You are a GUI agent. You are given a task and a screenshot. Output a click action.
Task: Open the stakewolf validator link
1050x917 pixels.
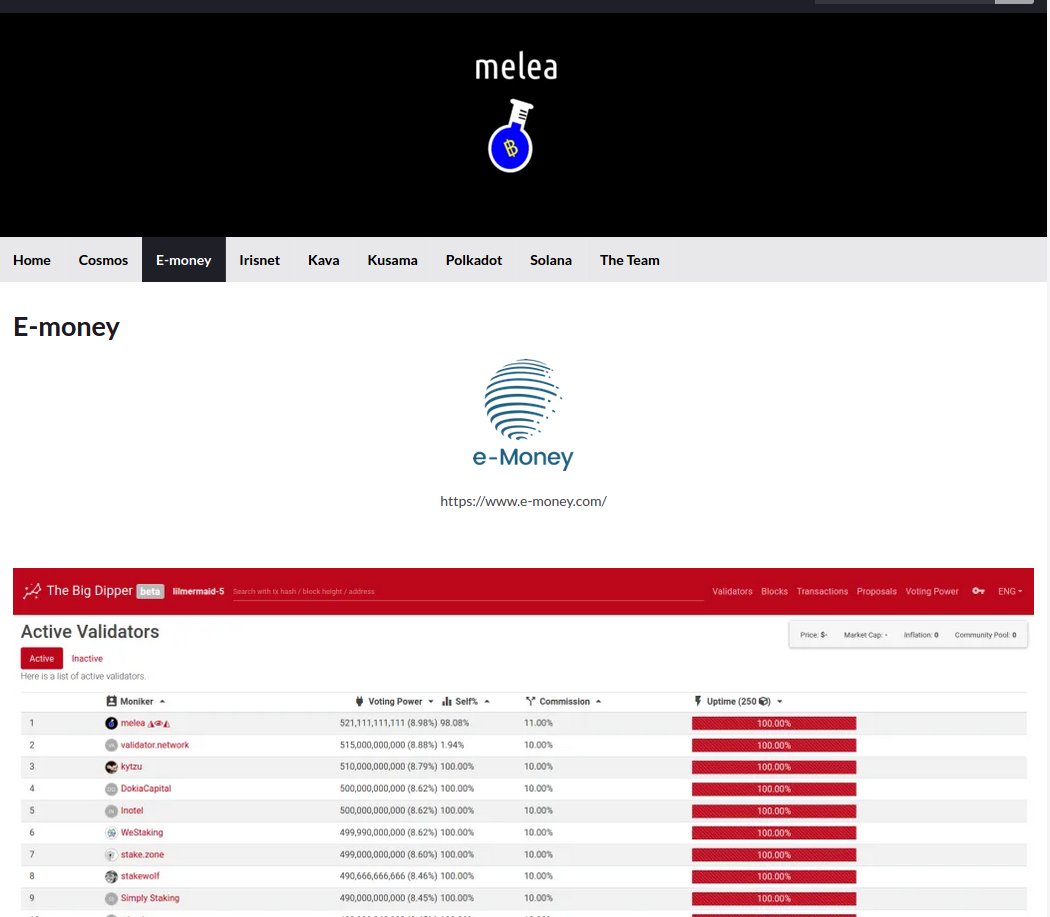(140, 876)
